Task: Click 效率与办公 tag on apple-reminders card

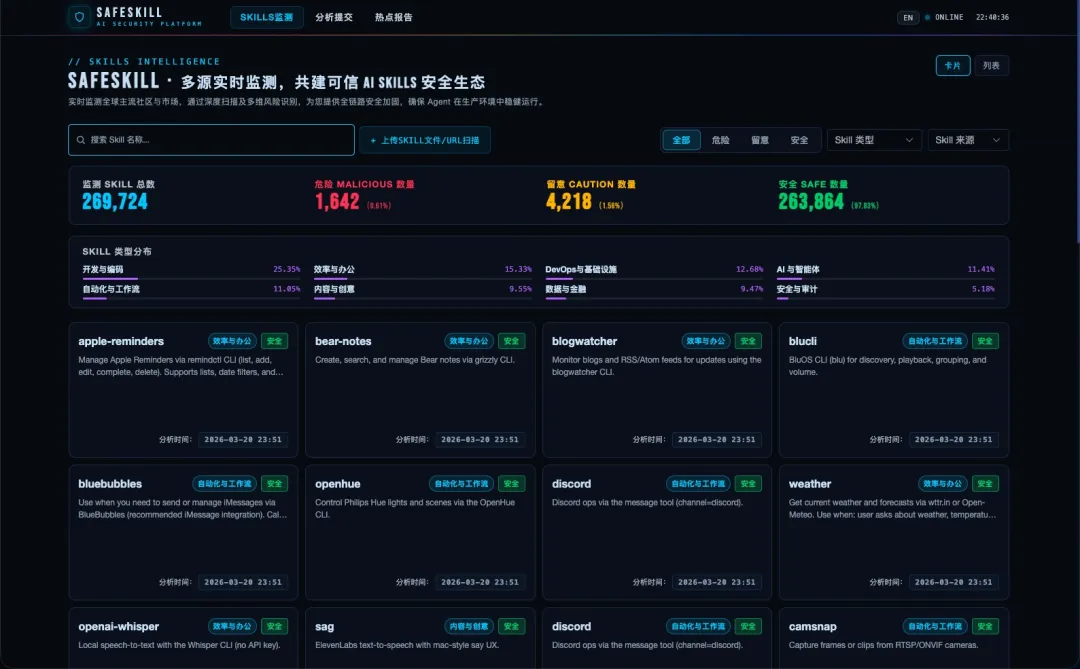Action: pyautogui.click(x=232, y=341)
